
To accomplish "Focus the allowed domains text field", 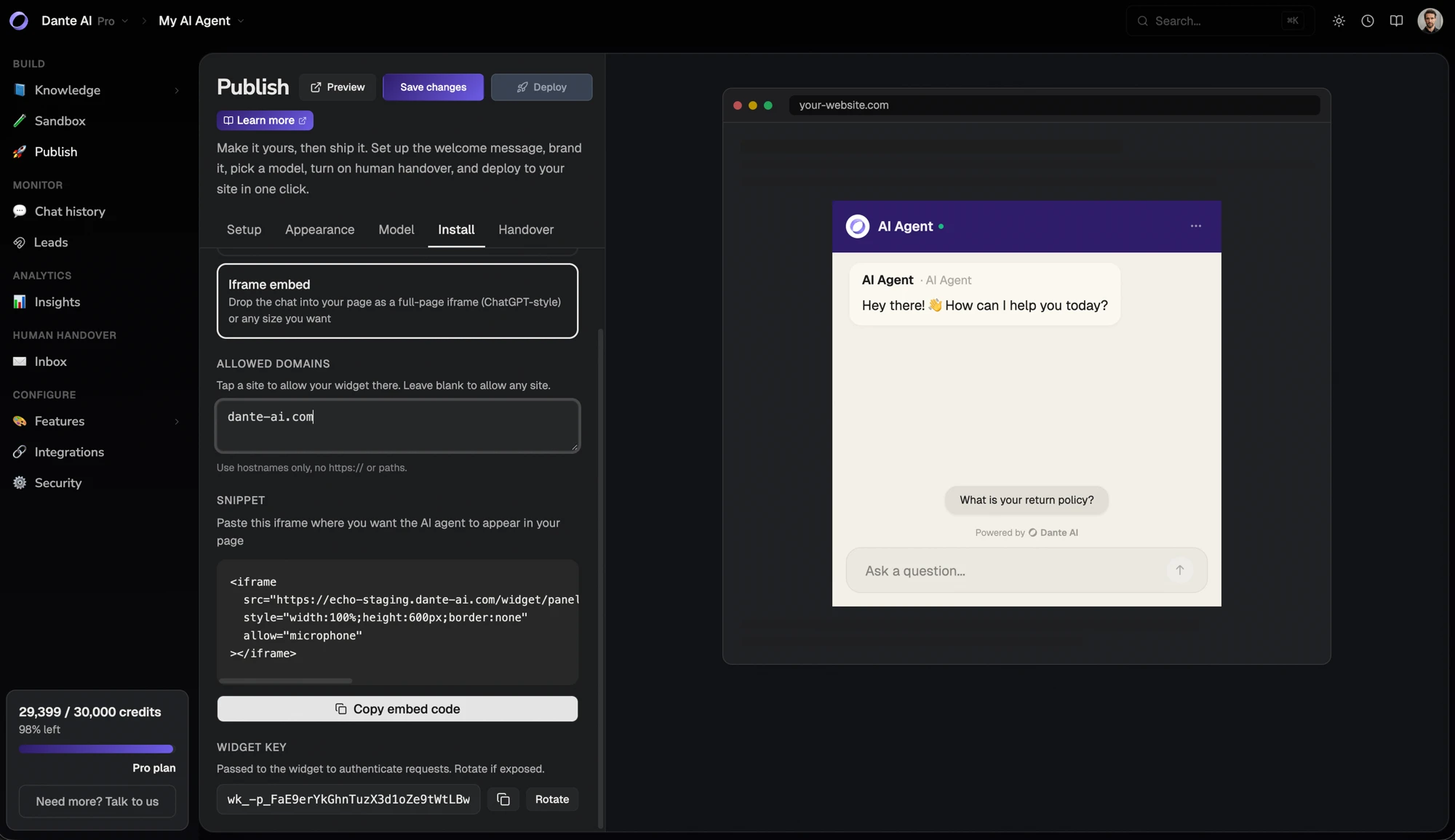I will (x=397, y=426).
